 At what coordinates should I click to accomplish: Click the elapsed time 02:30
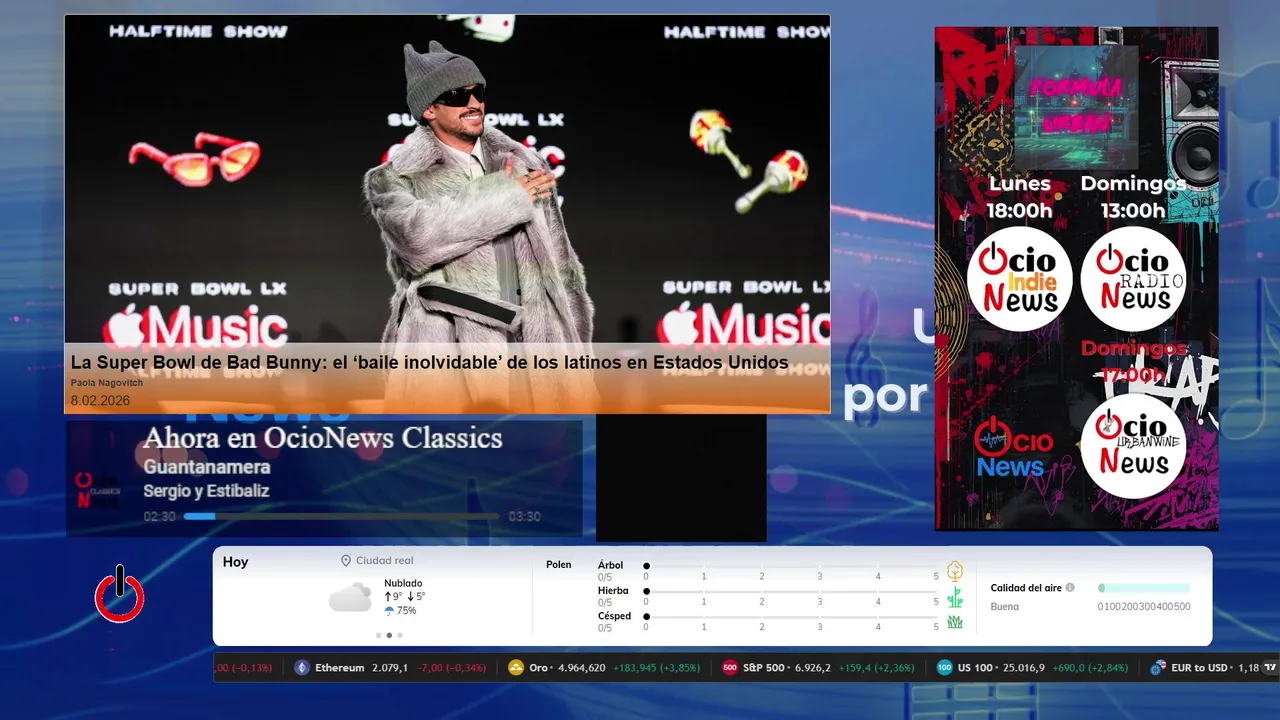(x=159, y=517)
